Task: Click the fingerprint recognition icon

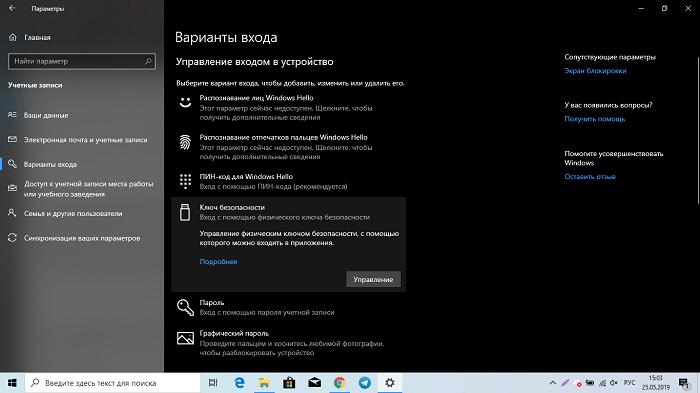Action: click(185, 142)
